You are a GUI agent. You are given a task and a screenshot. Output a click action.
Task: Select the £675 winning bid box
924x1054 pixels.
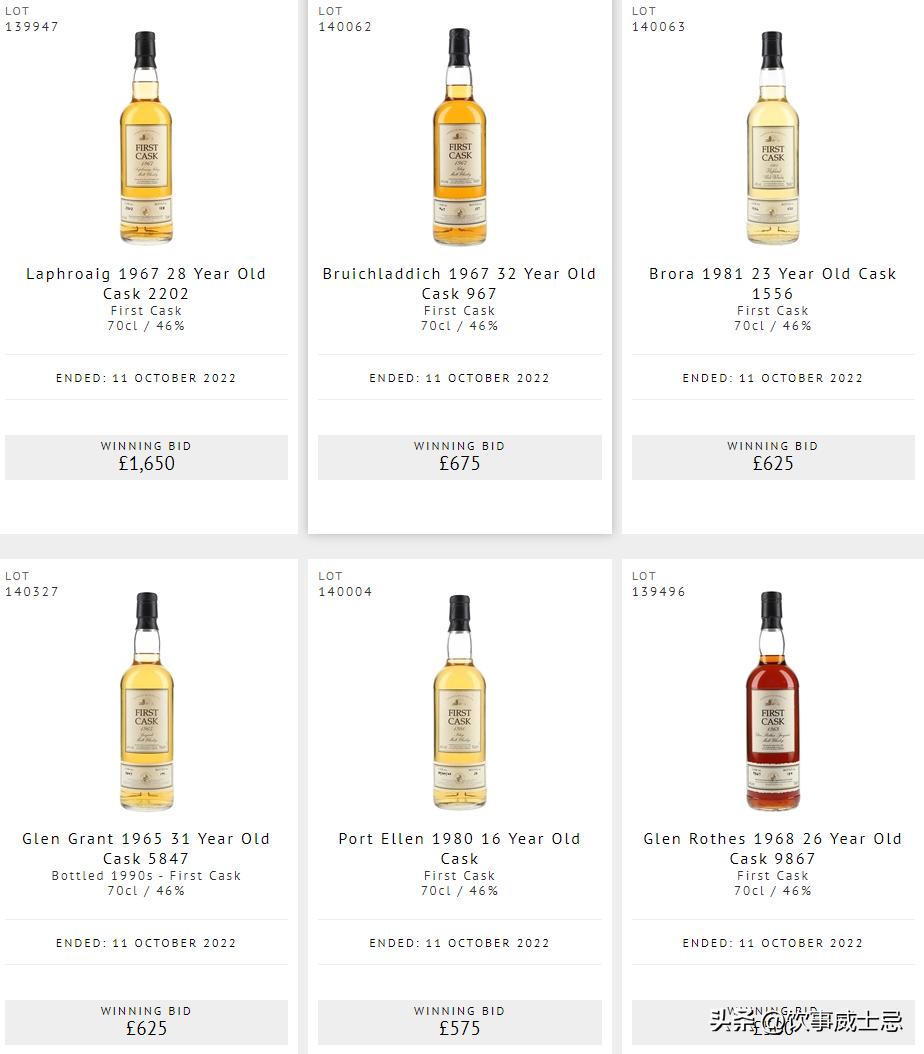point(460,457)
